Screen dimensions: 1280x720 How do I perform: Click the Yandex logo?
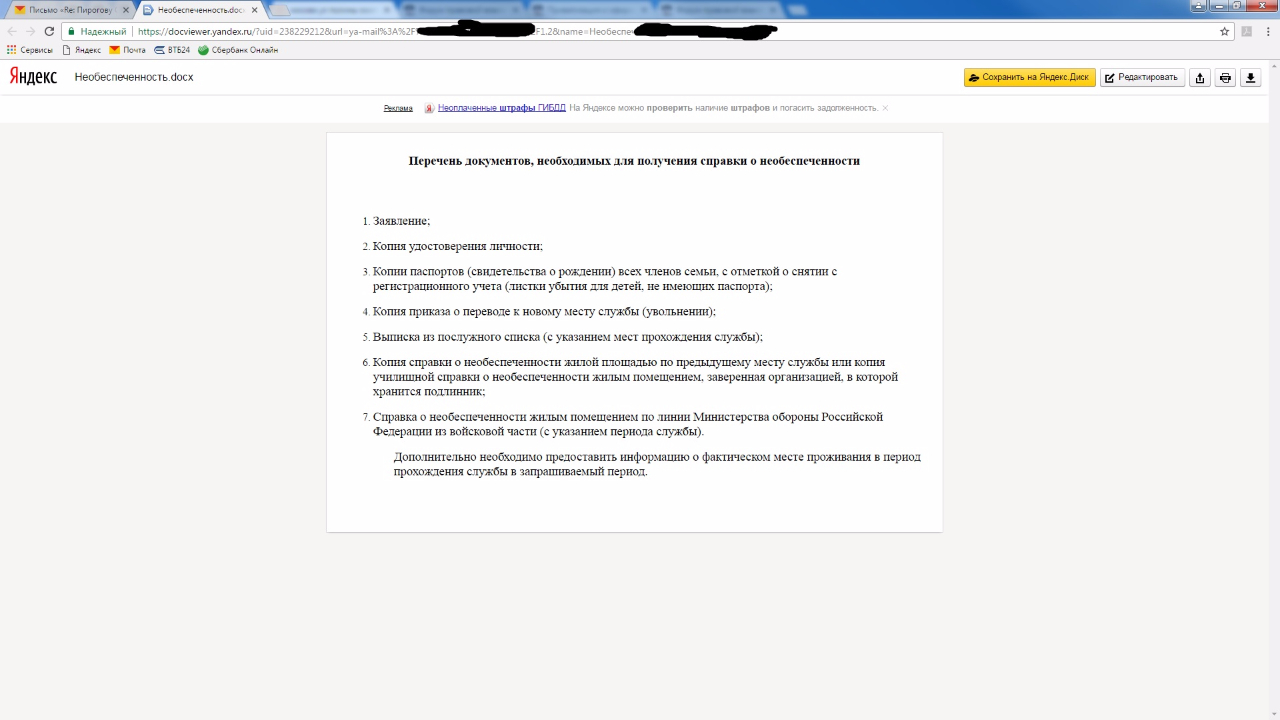pyautogui.click(x=33, y=77)
